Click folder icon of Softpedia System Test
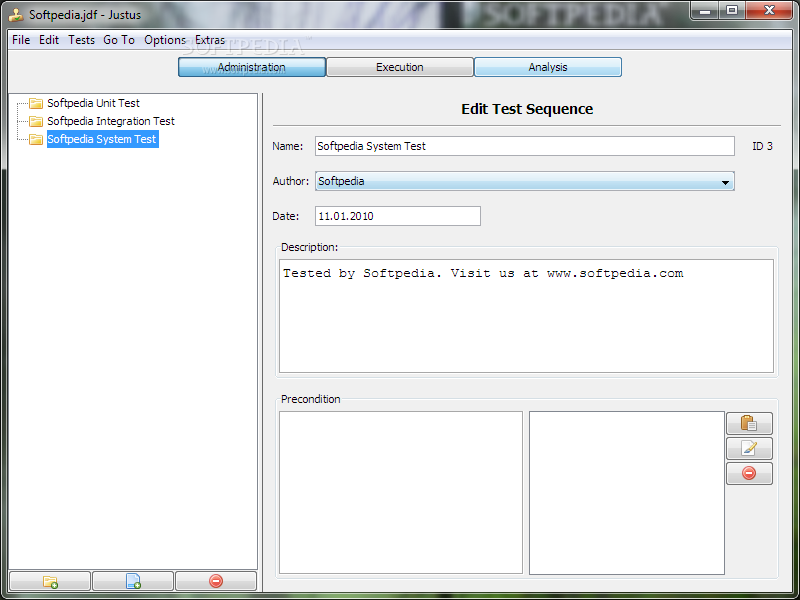800x600 pixels. pos(36,139)
